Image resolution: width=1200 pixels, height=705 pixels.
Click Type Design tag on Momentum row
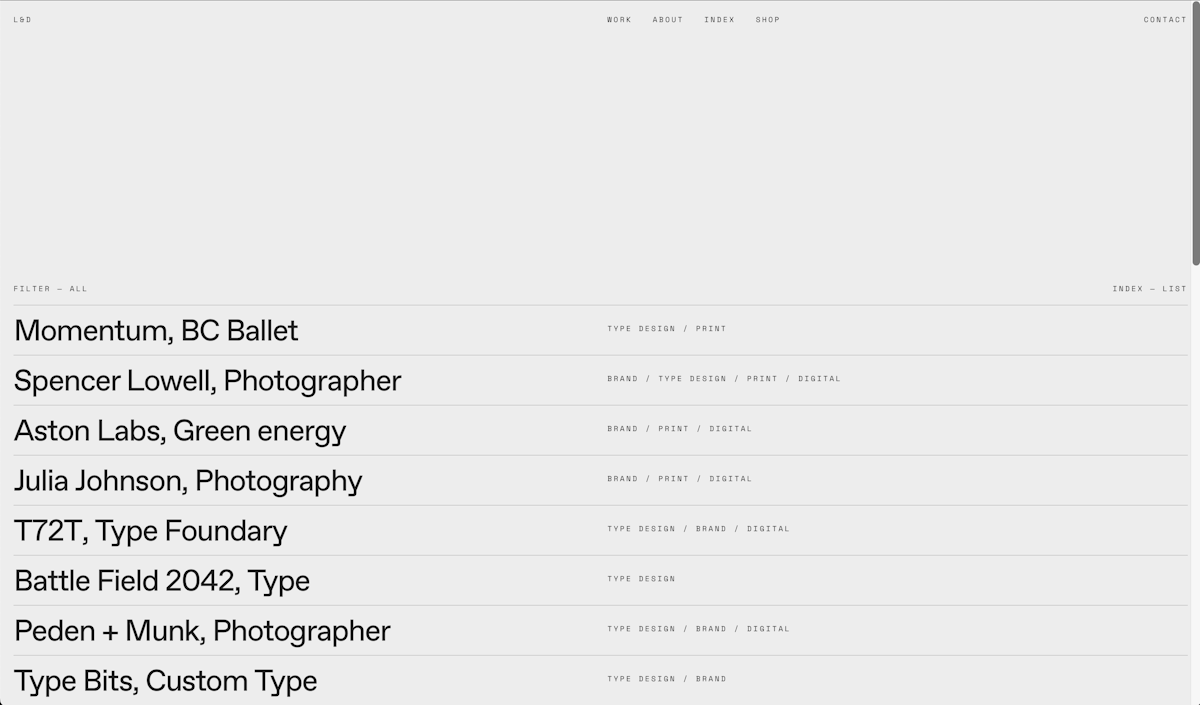[641, 329]
